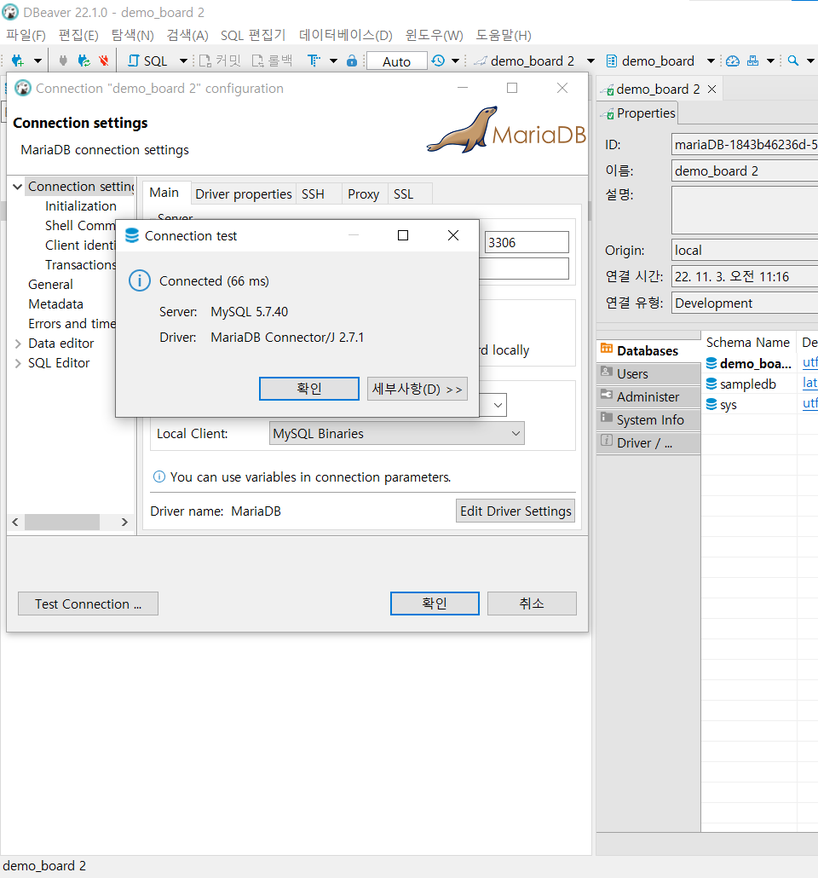
Task: Click the transaction mode icon in the toolbar
Action: (x=314, y=60)
